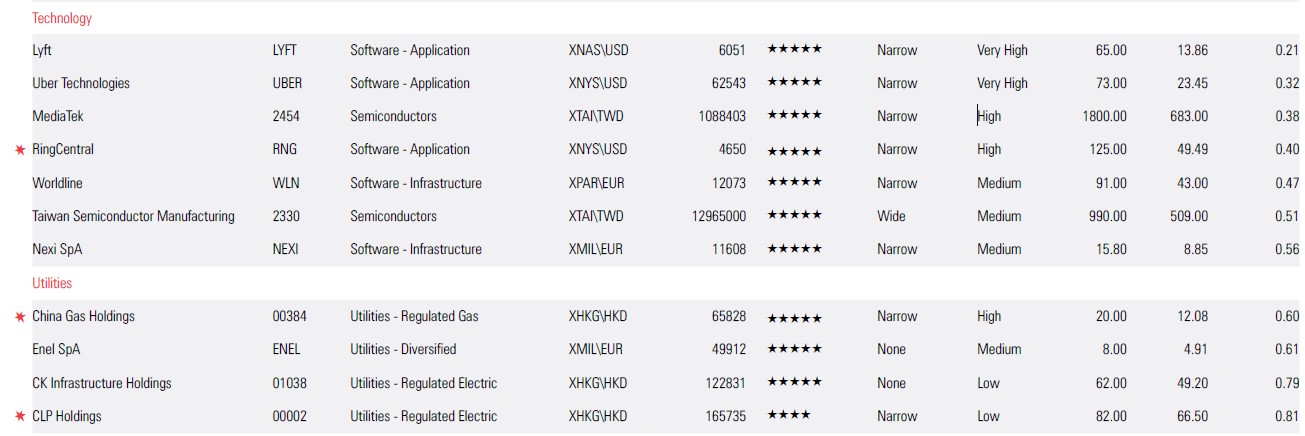The height and width of the screenshot is (436, 1305).
Task: Click the four-star rating for CLP Holdings
Action: pos(789,417)
